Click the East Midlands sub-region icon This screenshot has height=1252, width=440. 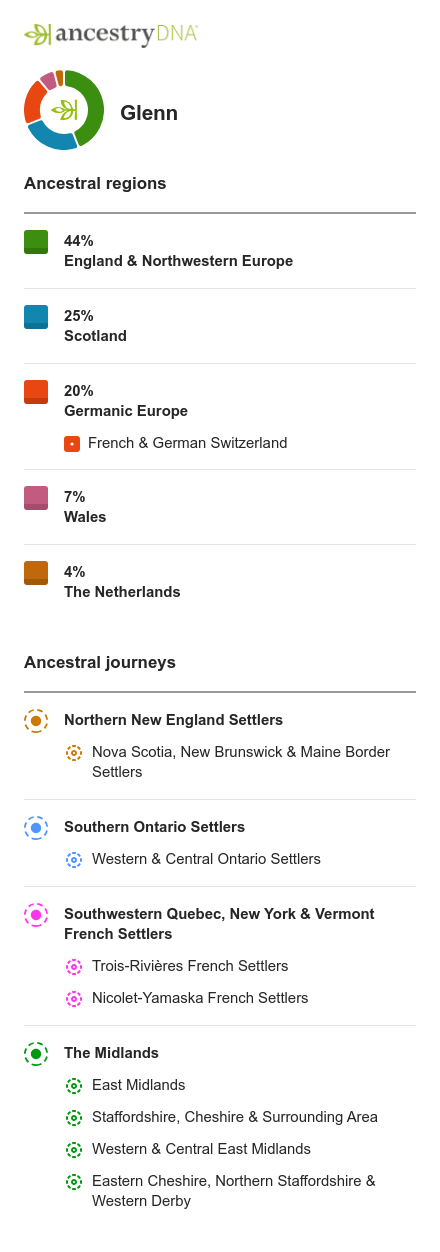pos(74,1086)
